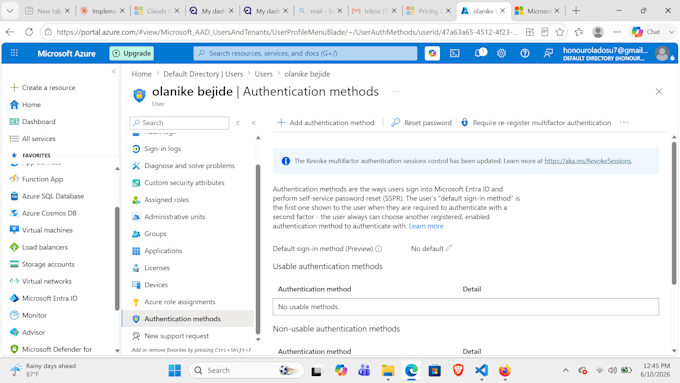Screen dimensions: 680x383
Task: Click the Windows Start button
Action: (175, 370)
